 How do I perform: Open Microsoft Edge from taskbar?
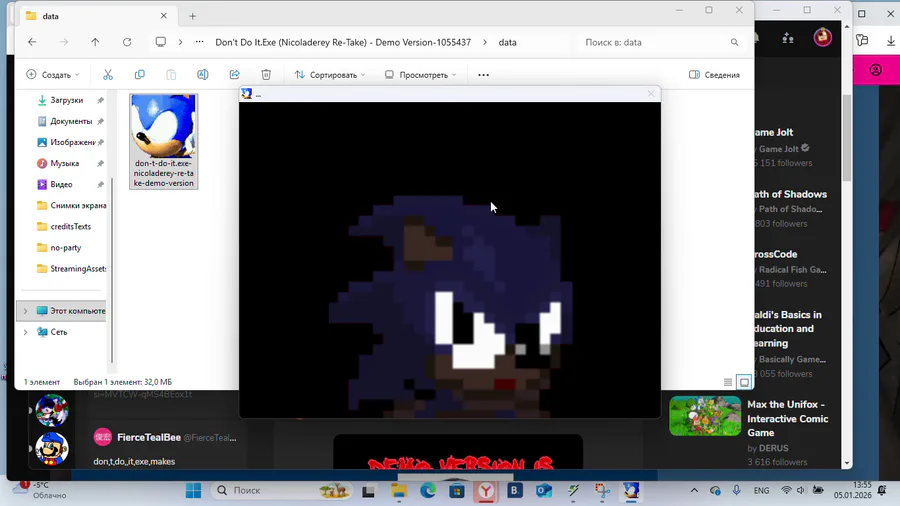[428, 491]
